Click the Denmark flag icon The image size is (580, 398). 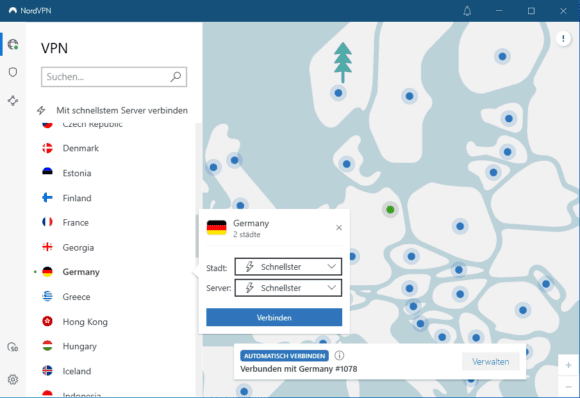pyautogui.click(x=47, y=148)
